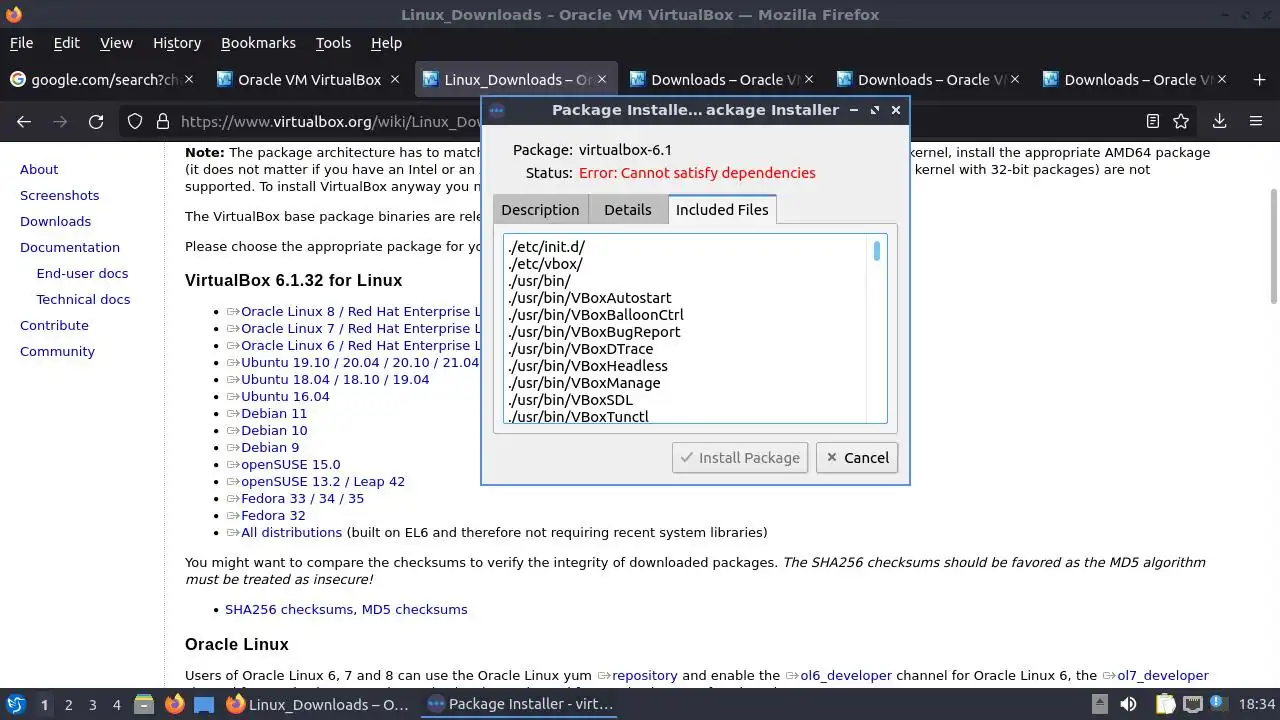
Task: Open the Help menu
Action: coord(386,43)
